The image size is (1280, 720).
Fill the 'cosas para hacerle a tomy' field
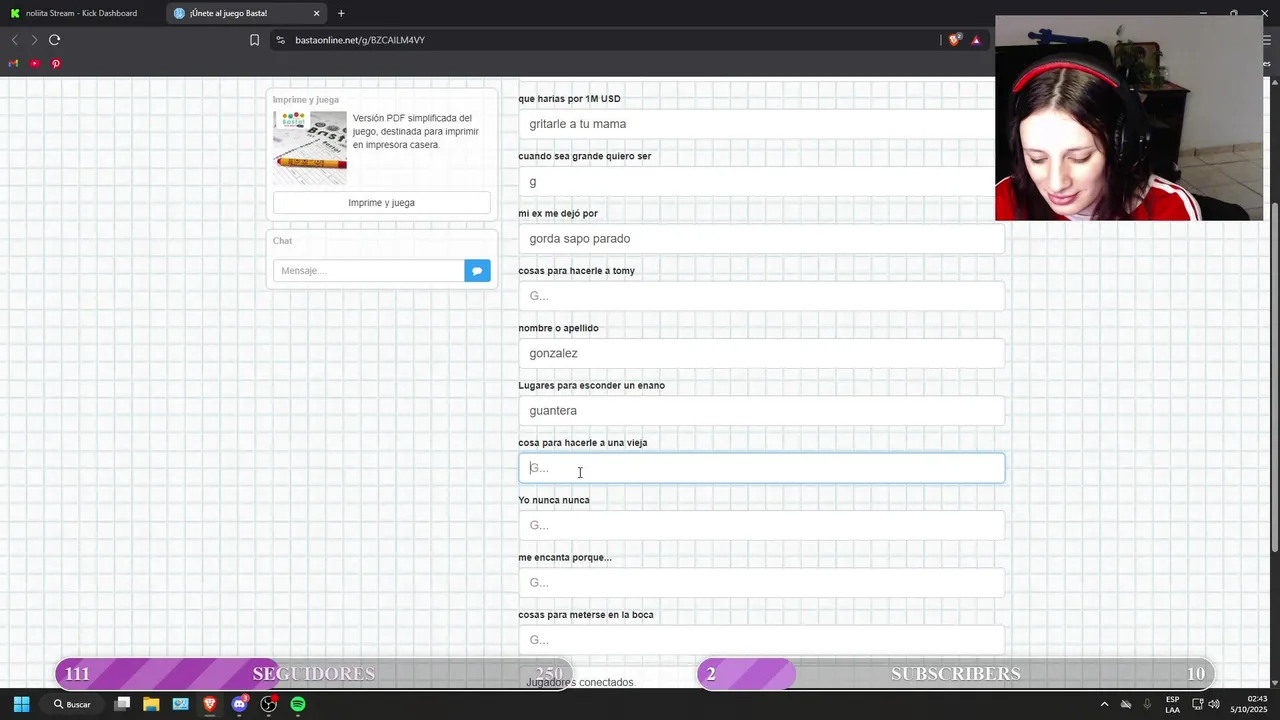tap(761, 296)
